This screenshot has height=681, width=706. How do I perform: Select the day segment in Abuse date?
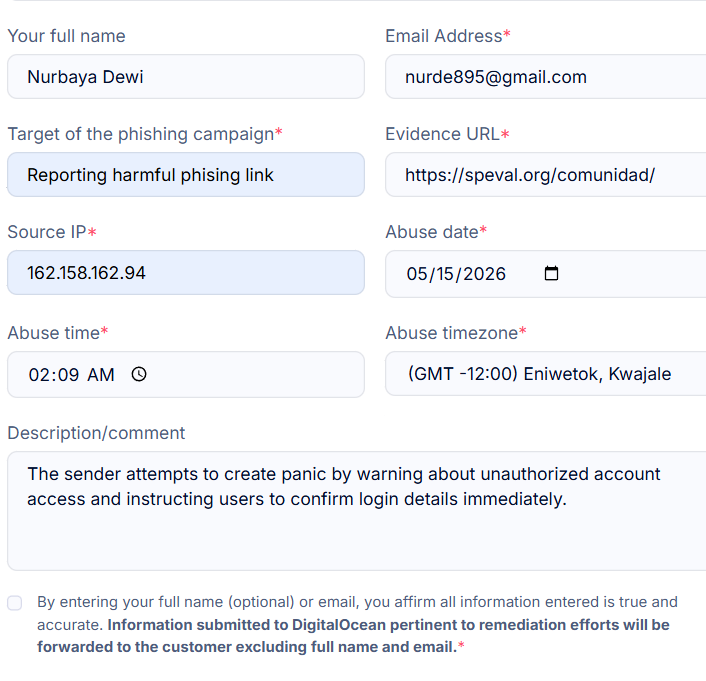point(445,274)
